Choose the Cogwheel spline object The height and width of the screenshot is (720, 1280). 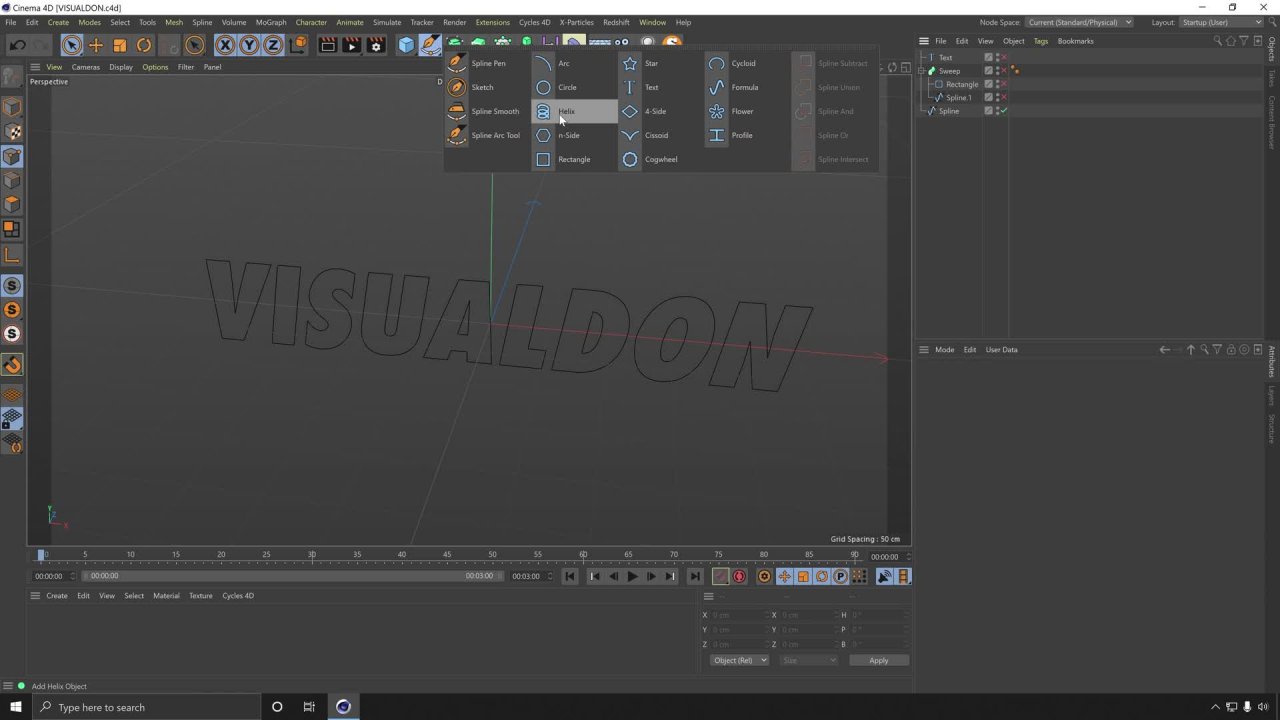(x=660, y=159)
